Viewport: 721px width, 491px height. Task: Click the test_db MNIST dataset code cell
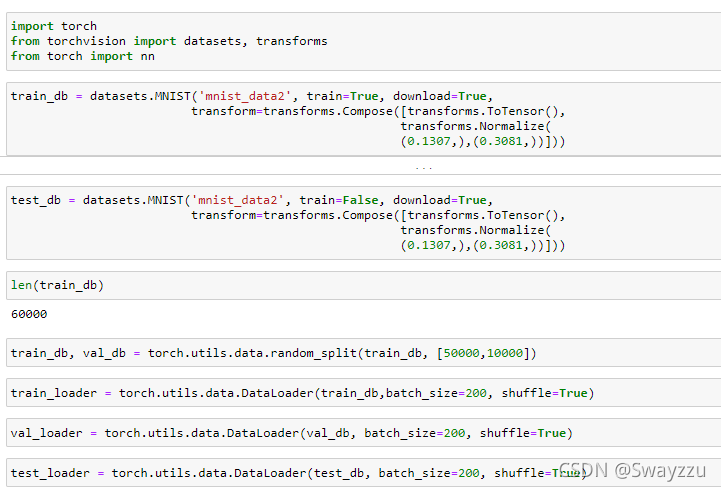click(x=364, y=223)
